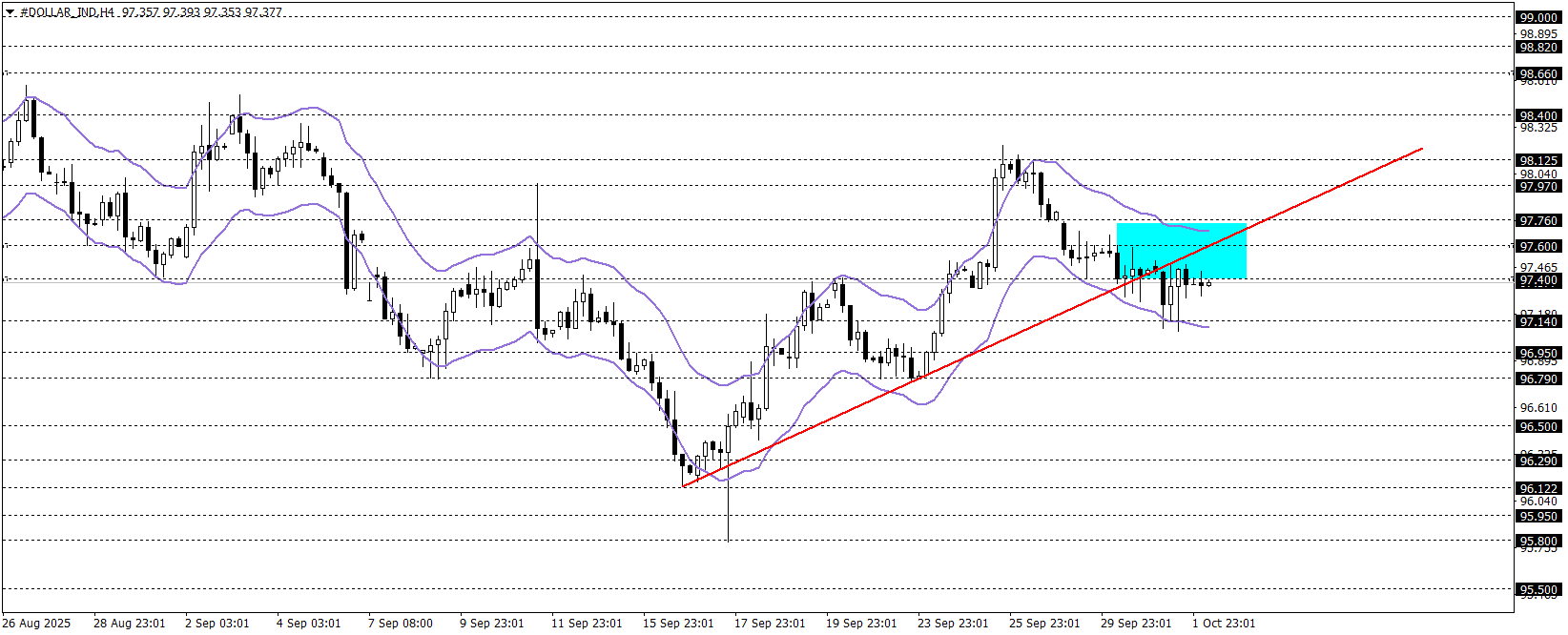This screenshot has height=635, width=1568.
Task: Click the 97.400 current price label
Action: click(x=1537, y=280)
